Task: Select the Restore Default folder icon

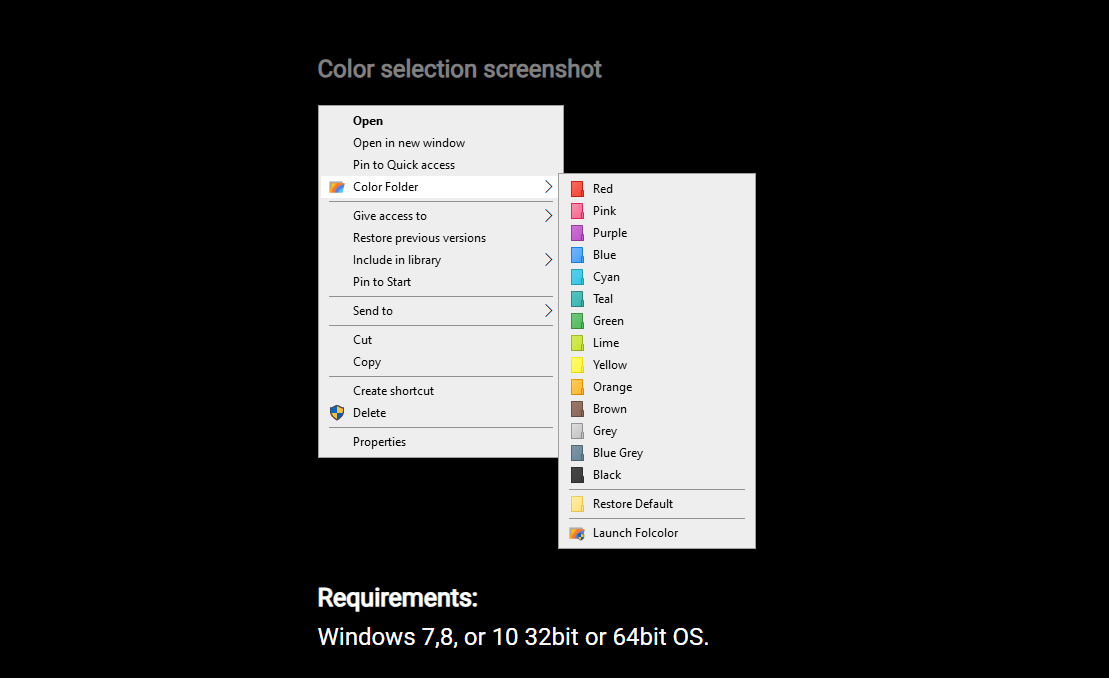Action: pyautogui.click(x=577, y=503)
